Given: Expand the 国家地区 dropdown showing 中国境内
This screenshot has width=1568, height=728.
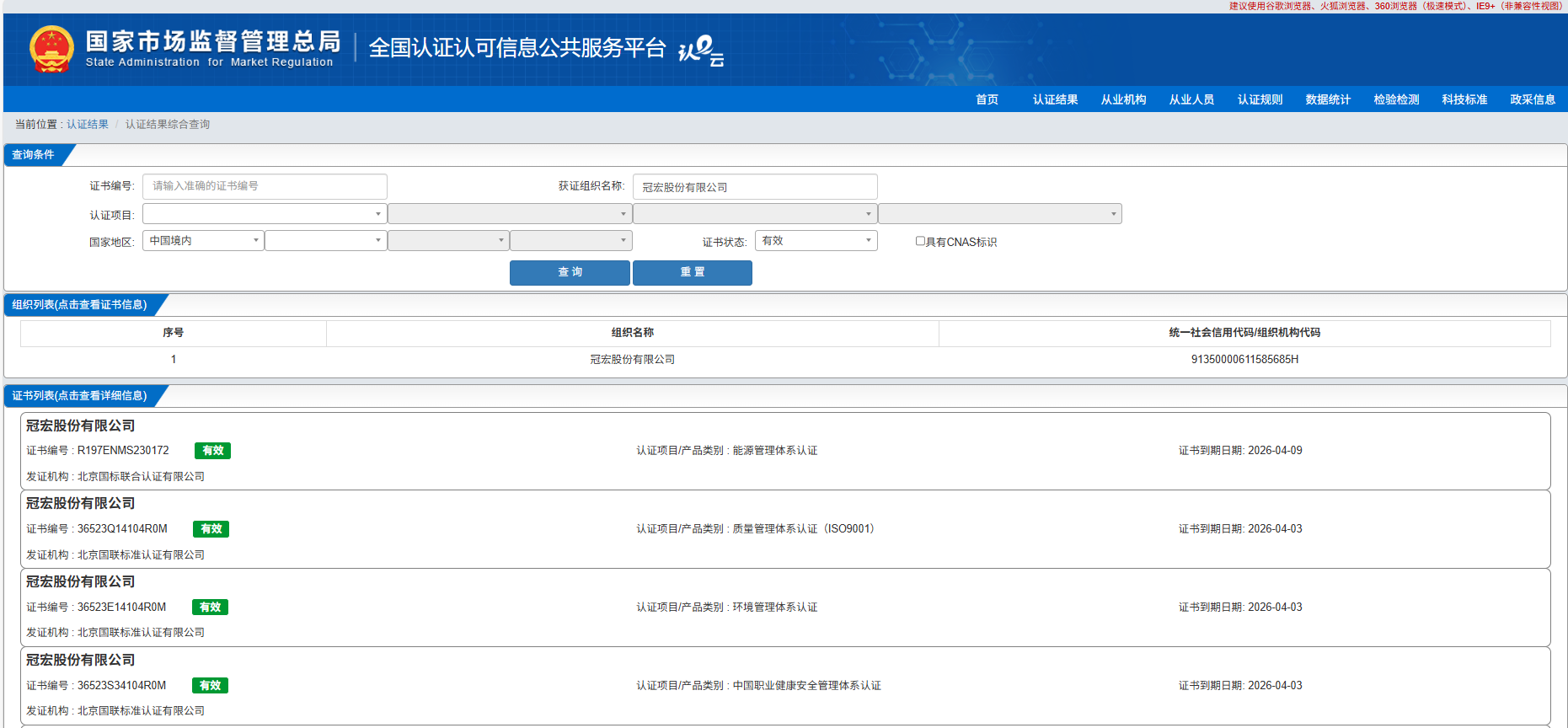Looking at the screenshot, I should [203, 241].
